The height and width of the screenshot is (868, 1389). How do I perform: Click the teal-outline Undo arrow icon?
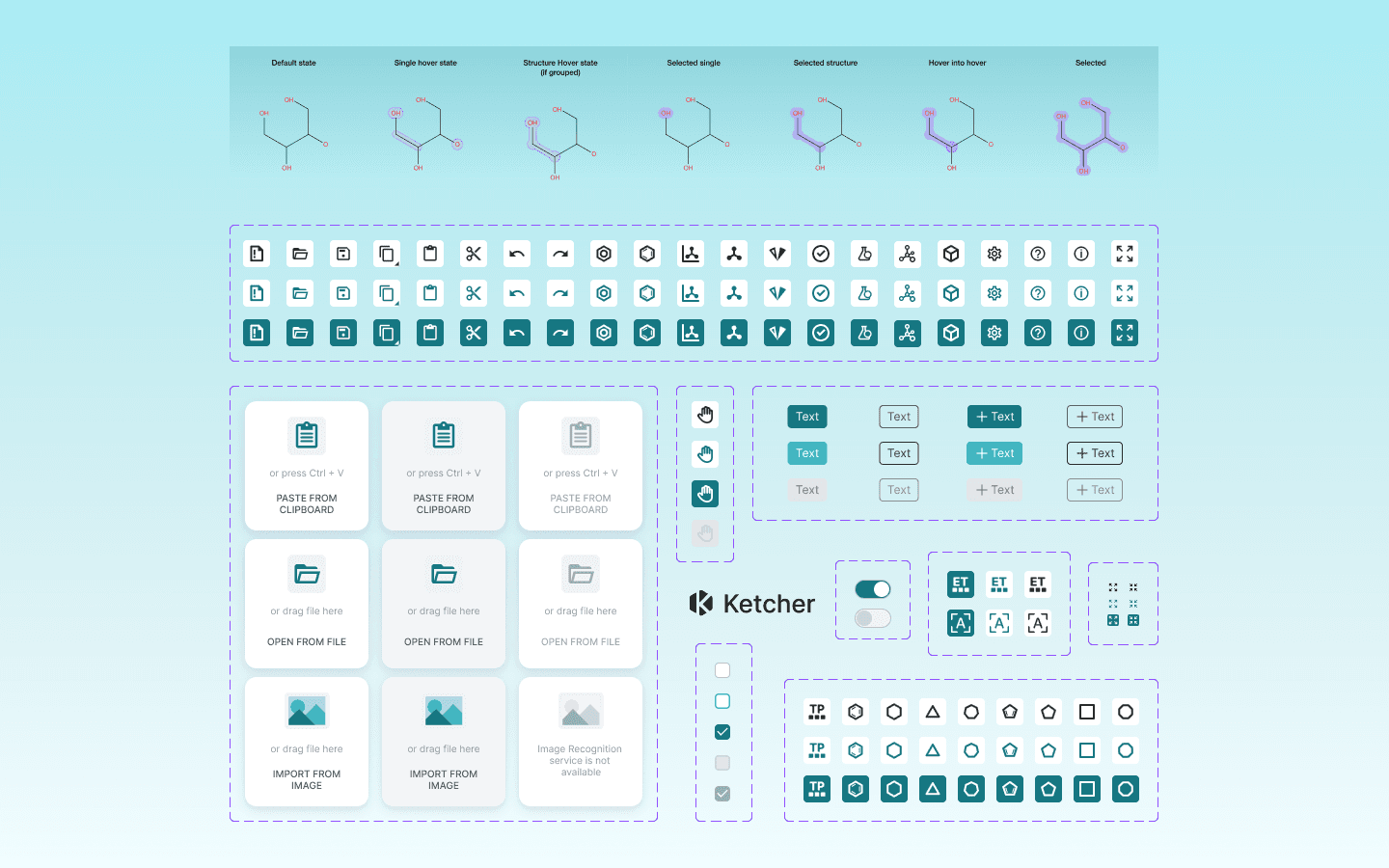(x=517, y=293)
